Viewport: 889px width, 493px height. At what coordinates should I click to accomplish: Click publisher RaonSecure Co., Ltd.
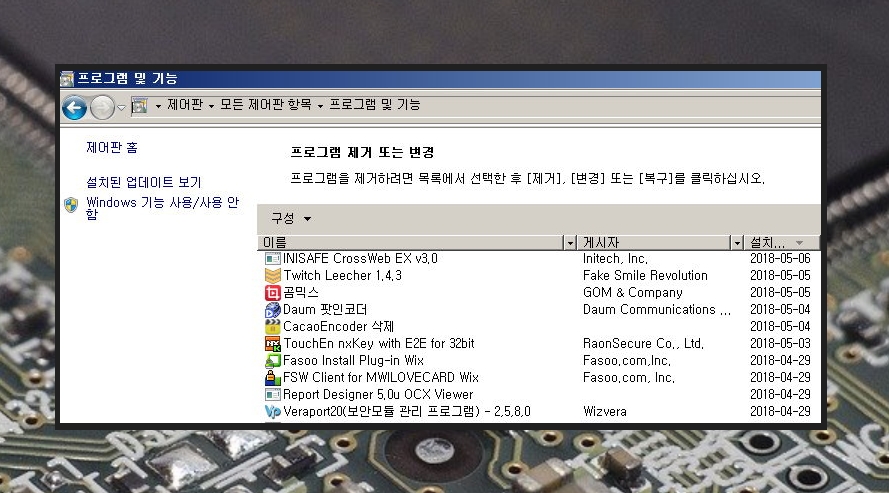pos(643,344)
